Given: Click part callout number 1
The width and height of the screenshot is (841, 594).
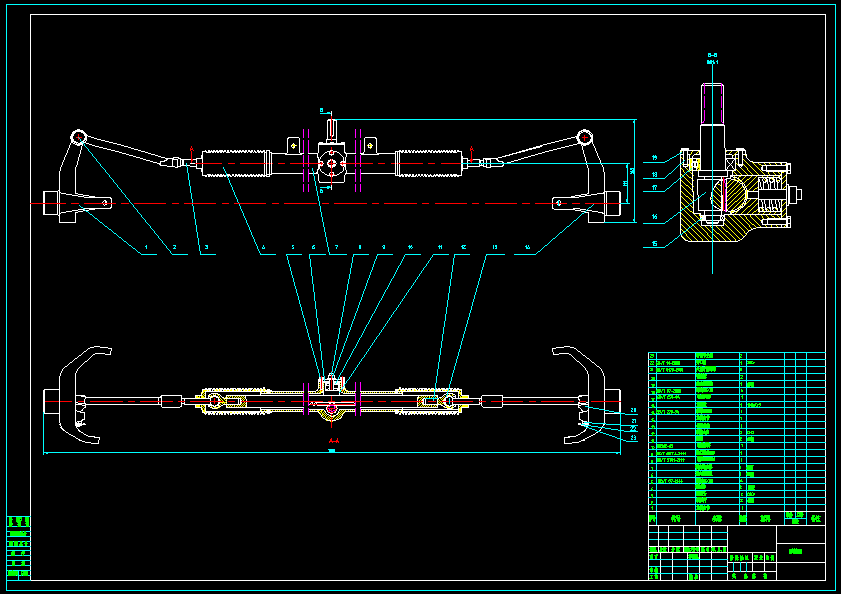Looking at the screenshot, I should tap(146, 247).
